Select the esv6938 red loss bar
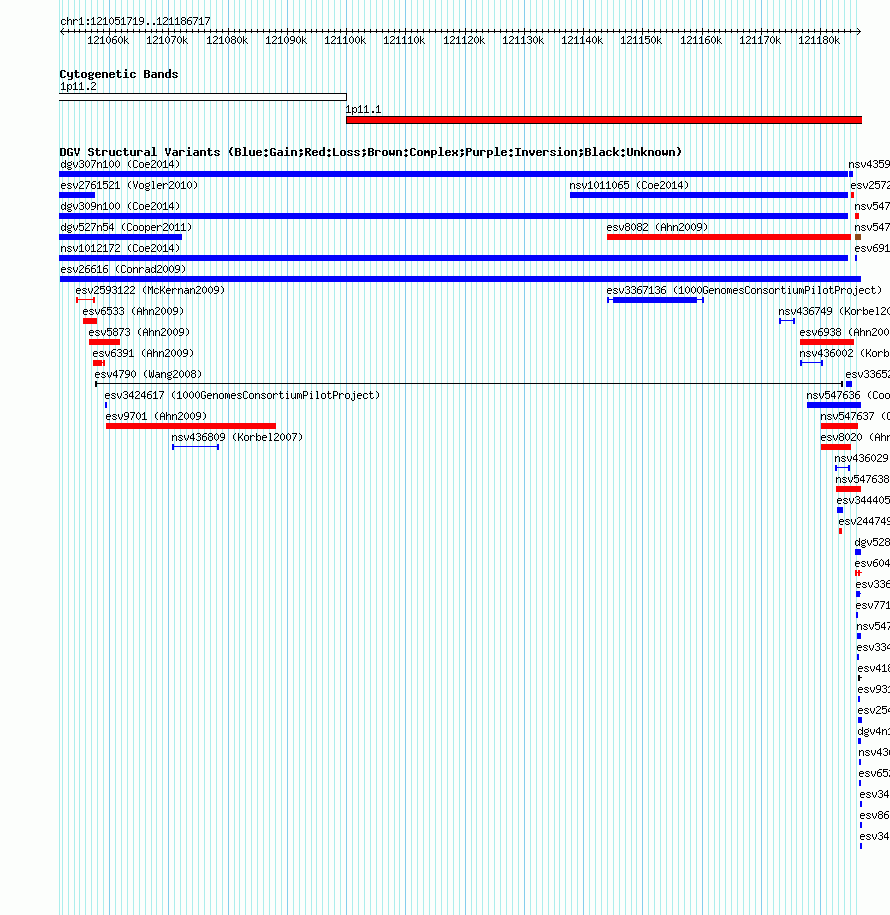Viewport: 890px width, 915px height. [827, 342]
